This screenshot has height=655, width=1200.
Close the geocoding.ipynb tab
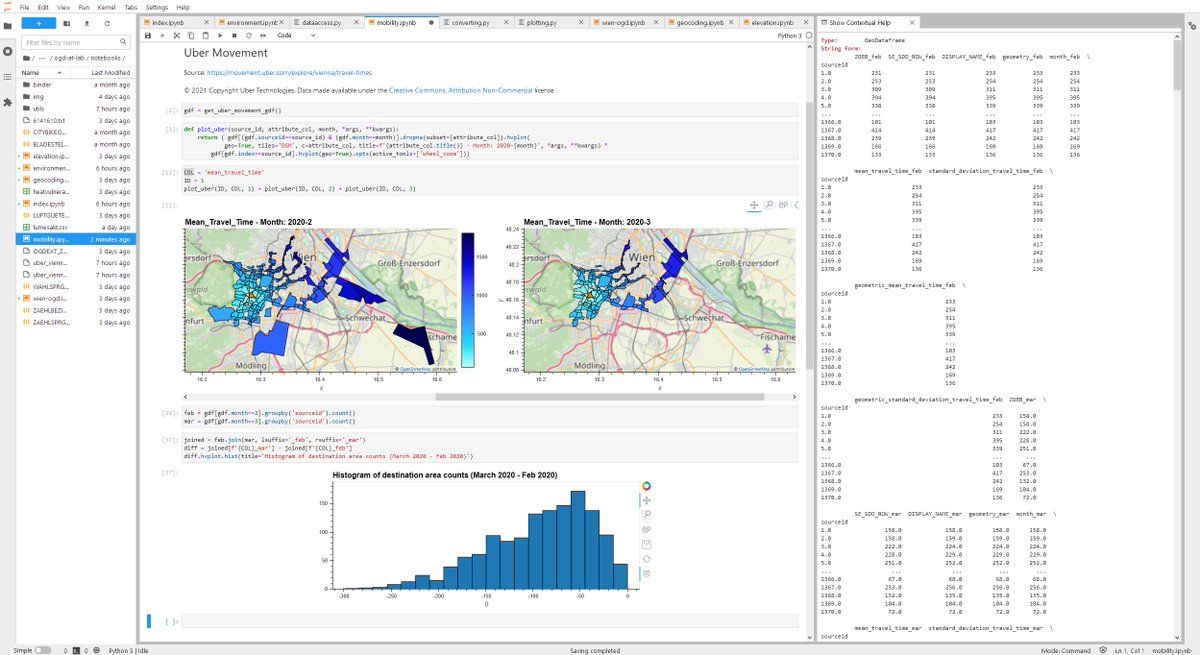(730, 22)
